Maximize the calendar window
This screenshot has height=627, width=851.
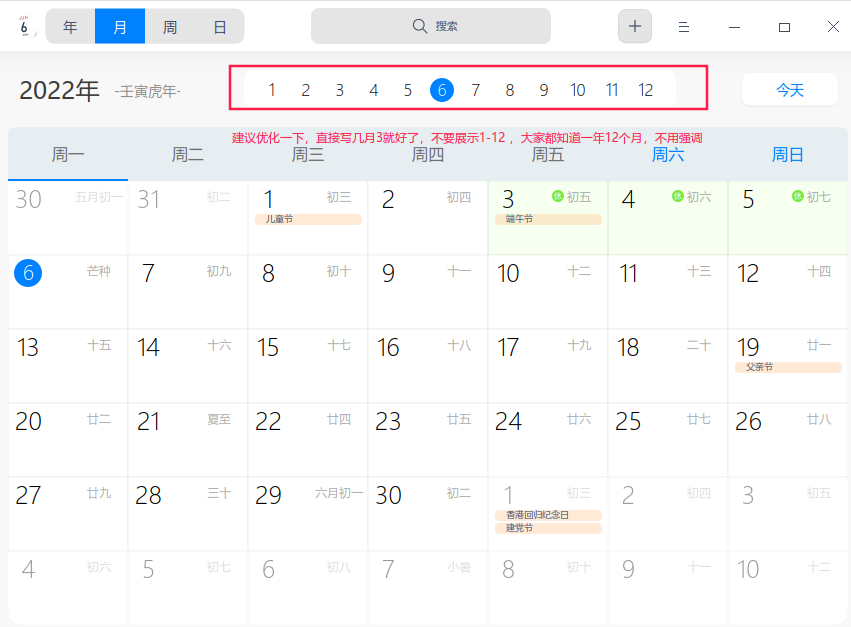click(x=784, y=27)
